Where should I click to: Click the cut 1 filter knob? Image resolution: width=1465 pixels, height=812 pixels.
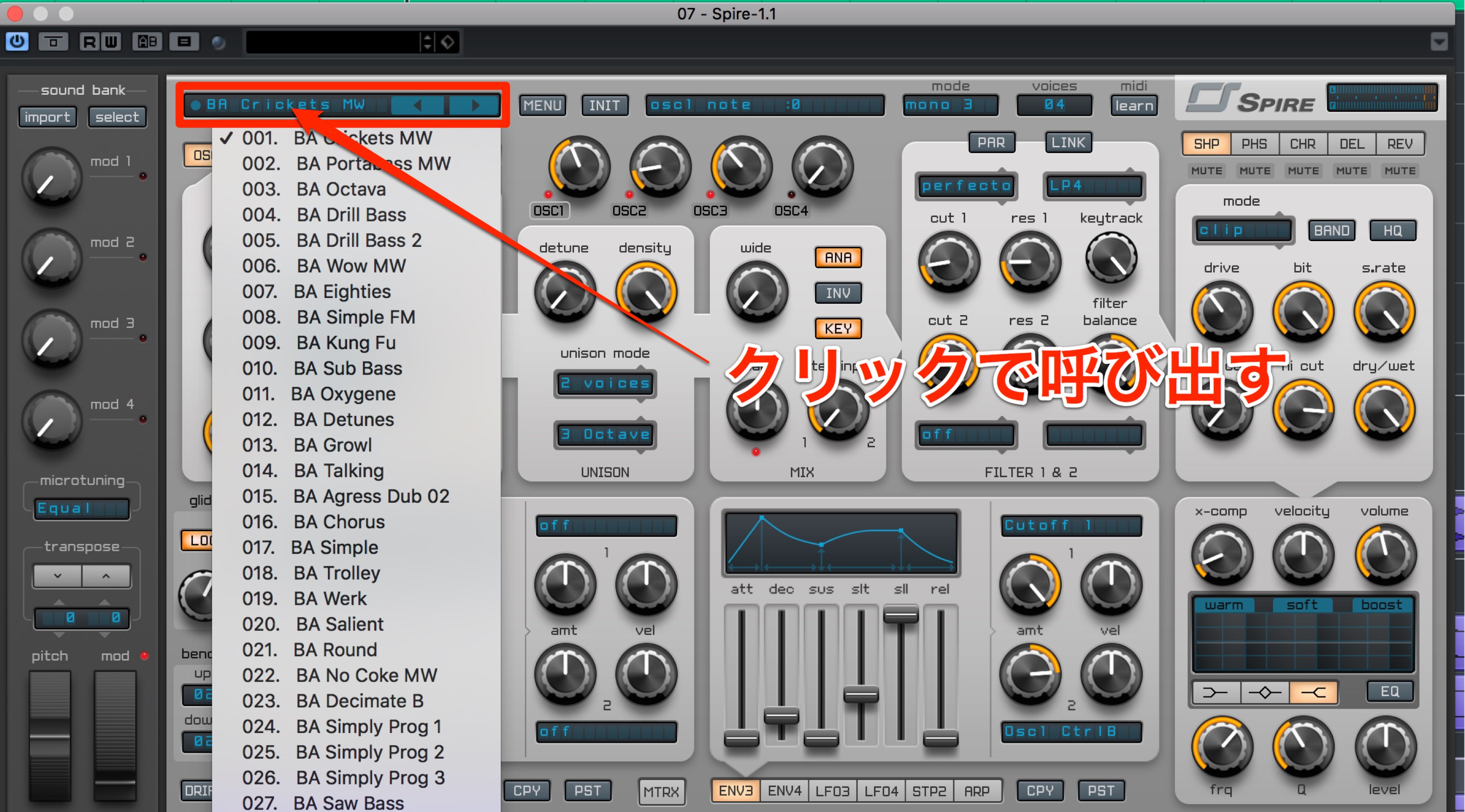[949, 262]
